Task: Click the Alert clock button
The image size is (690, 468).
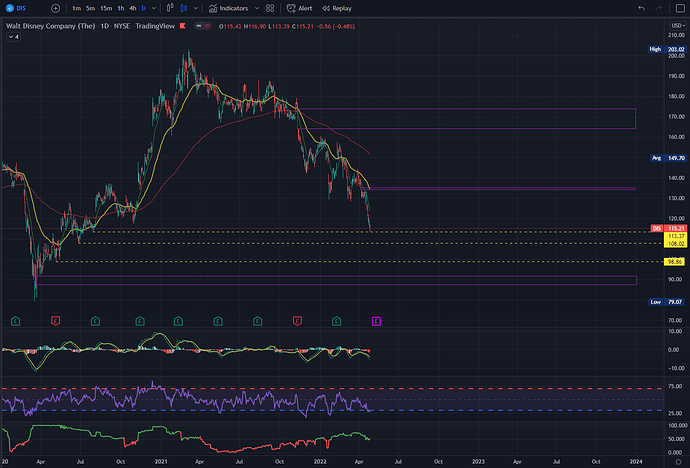Action: coord(299,8)
